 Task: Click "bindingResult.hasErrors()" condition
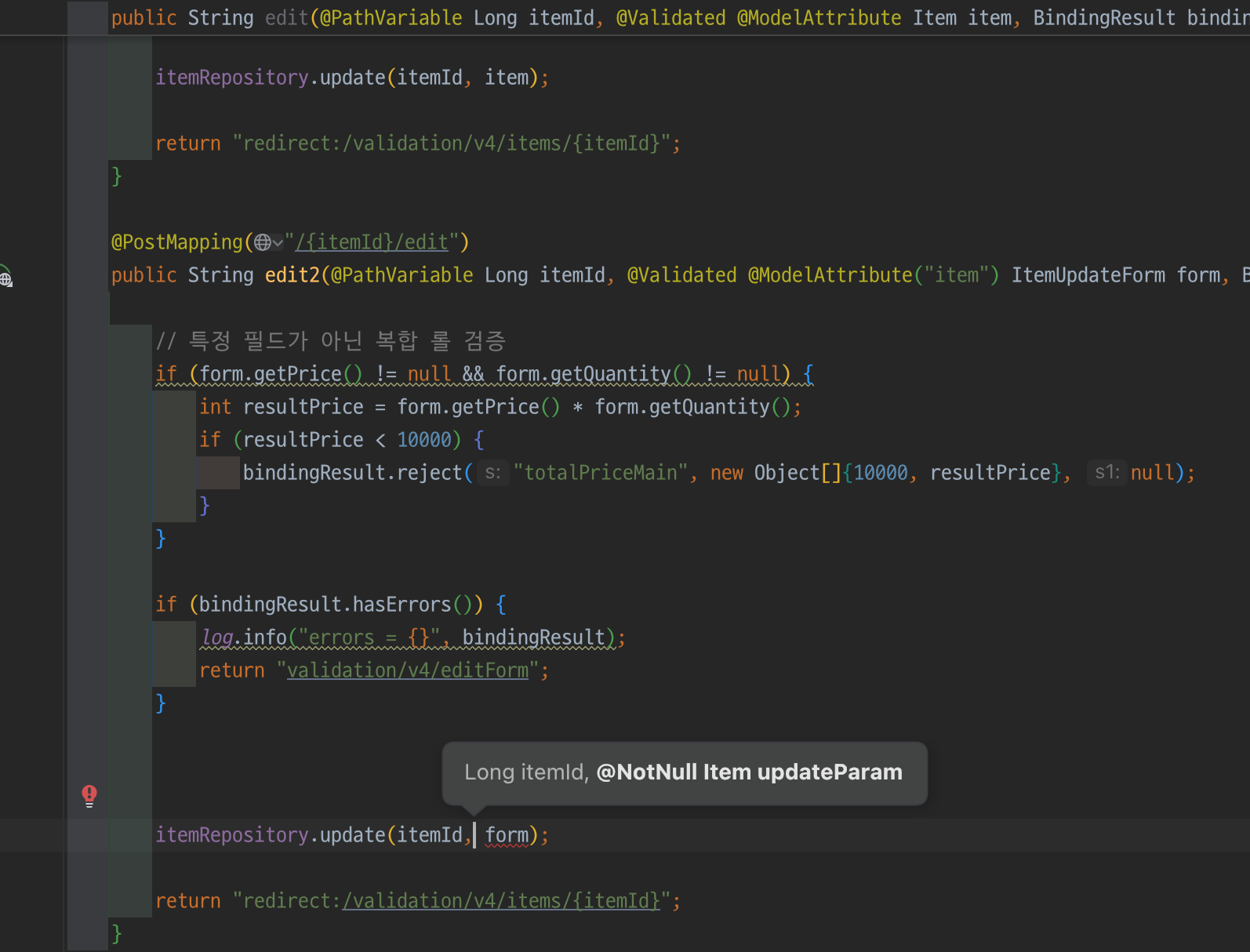tap(336, 605)
